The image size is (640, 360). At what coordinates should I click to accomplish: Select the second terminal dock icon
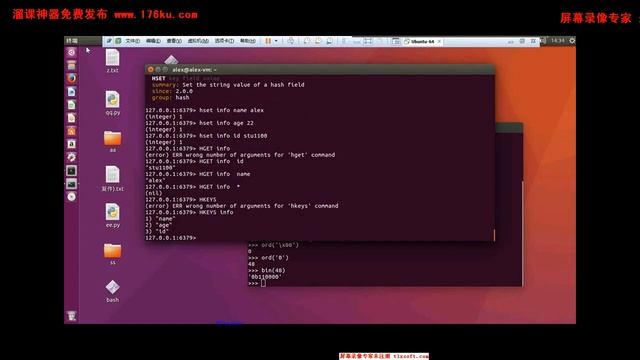point(71,184)
